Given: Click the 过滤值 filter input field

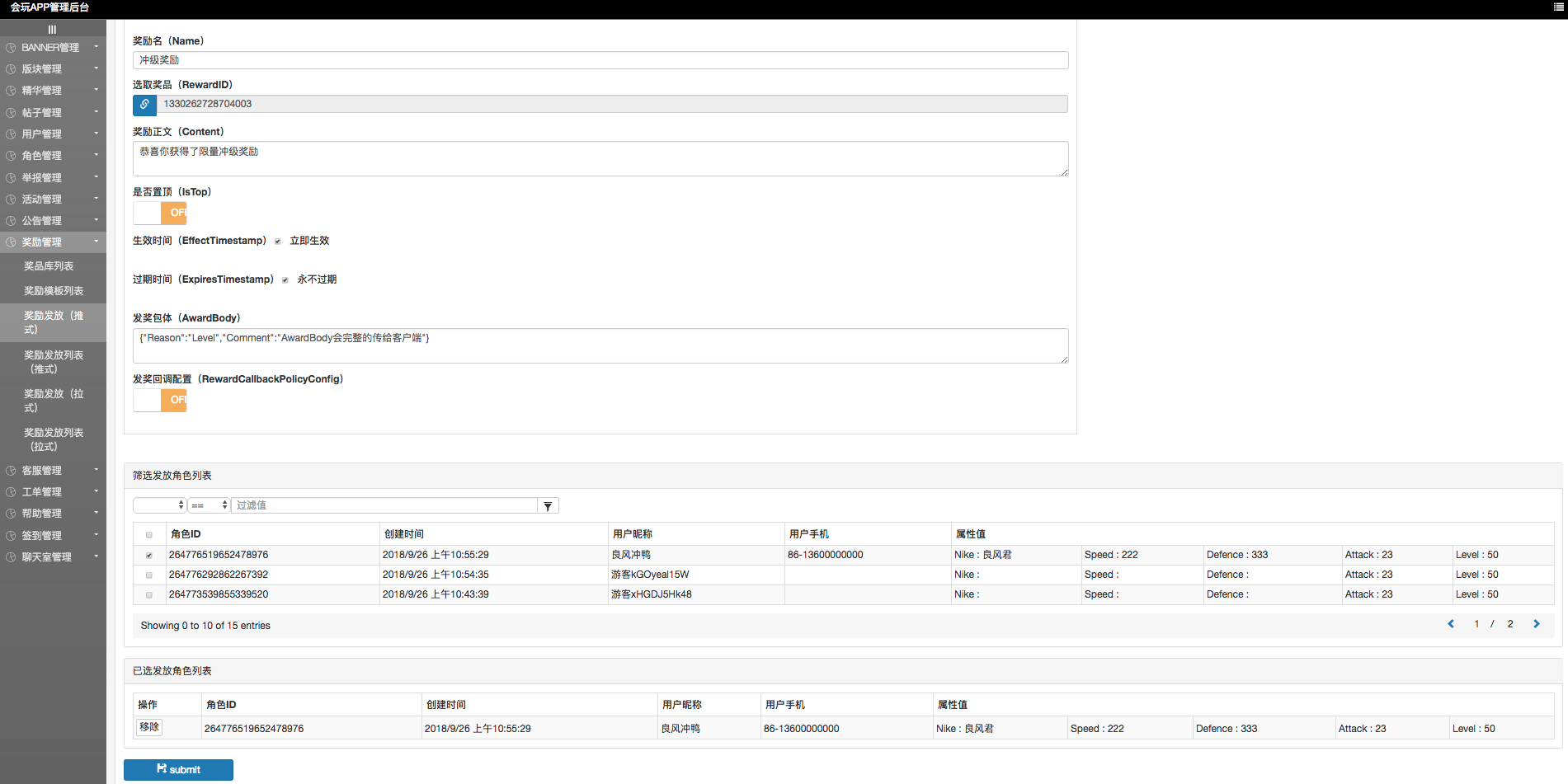Looking at the screenshot, I should [384, 505].
